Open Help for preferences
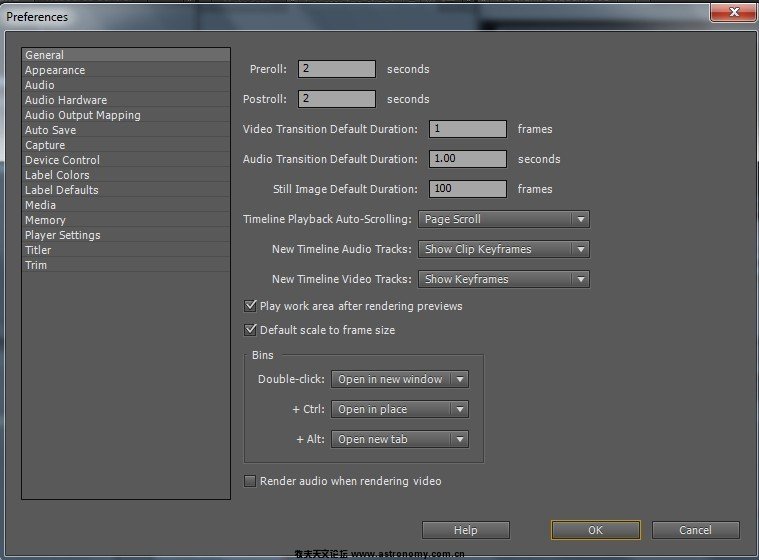The width and height of the screenshot is (759, 560). click(x=465, y=530)
